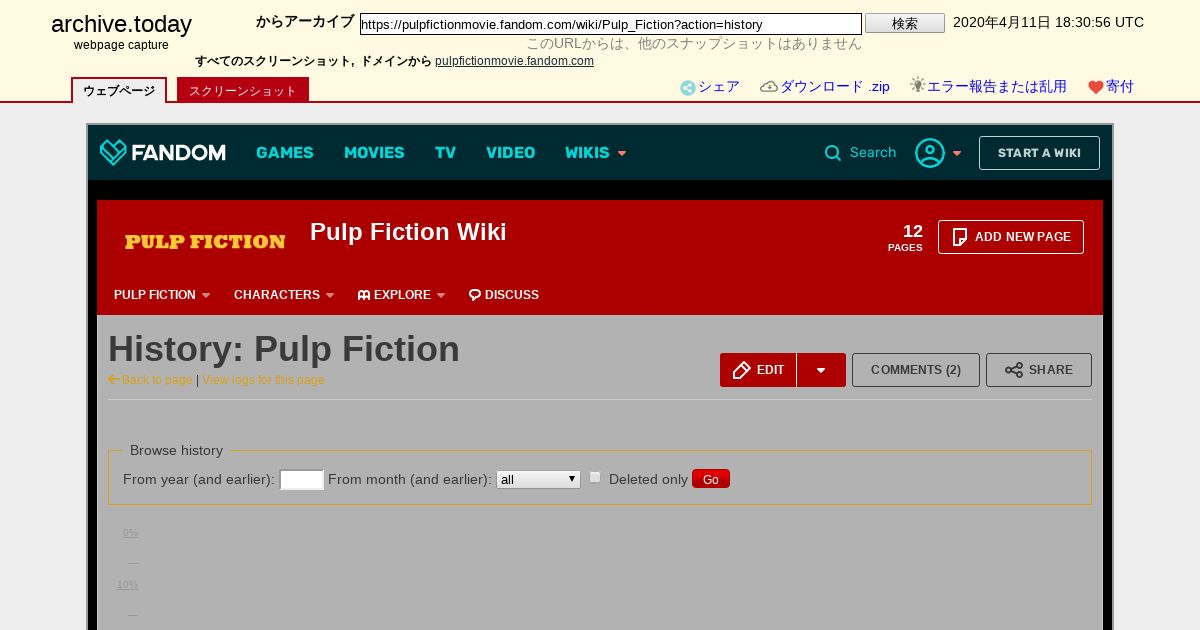This screenshot has width=1200, height=630.
Task: Click the 検索 search button
Action: click(905, 23)
